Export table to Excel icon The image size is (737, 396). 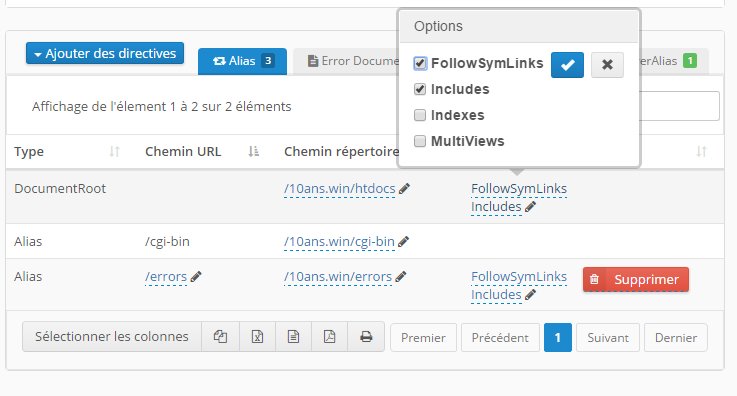tap(257, 337)
